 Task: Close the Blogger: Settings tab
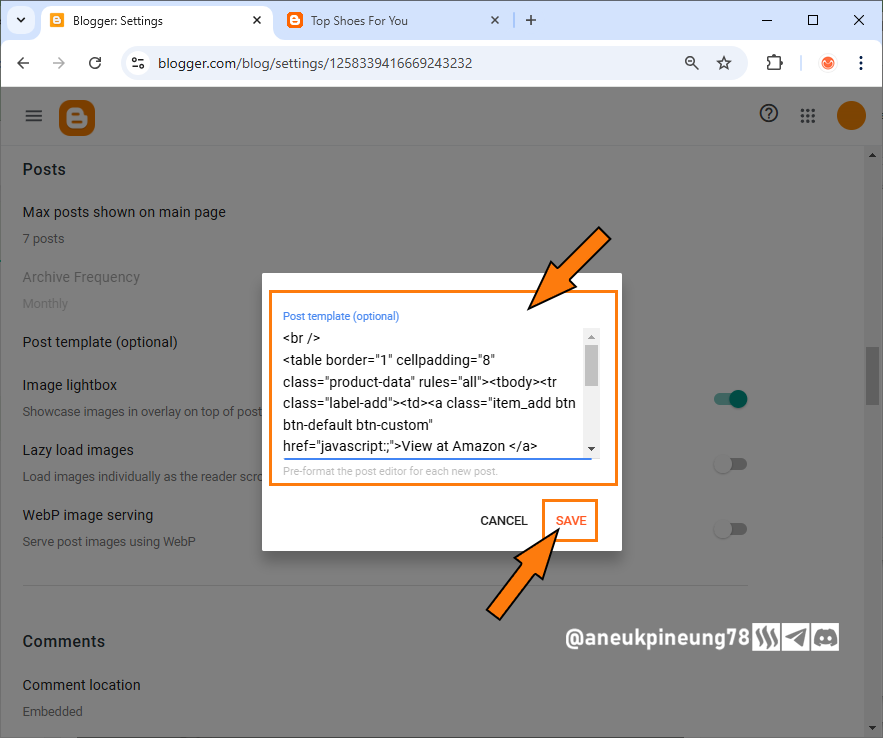pos(257,20)
